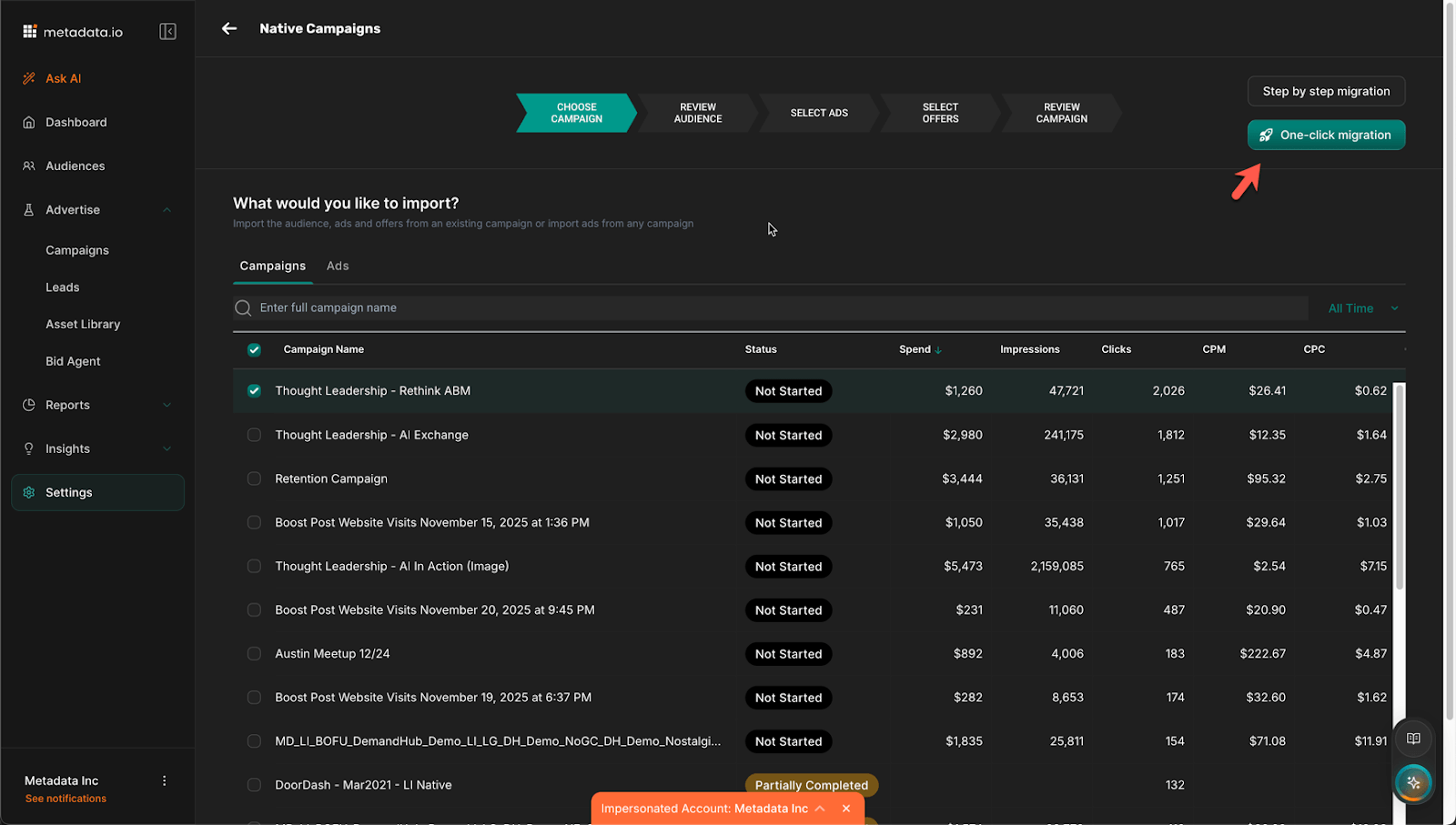
Task: Click the back arrow beside Native Campaigns
Action: point(229,28)
